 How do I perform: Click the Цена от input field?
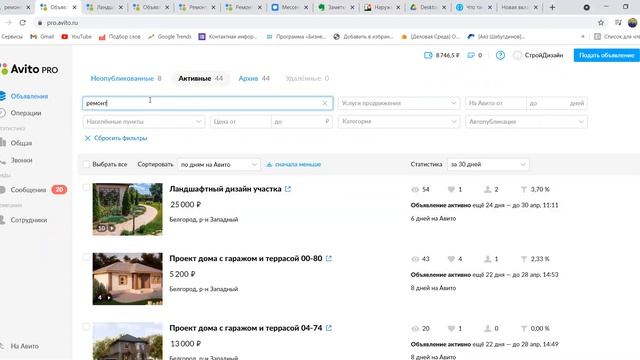(x=240, y=122)
